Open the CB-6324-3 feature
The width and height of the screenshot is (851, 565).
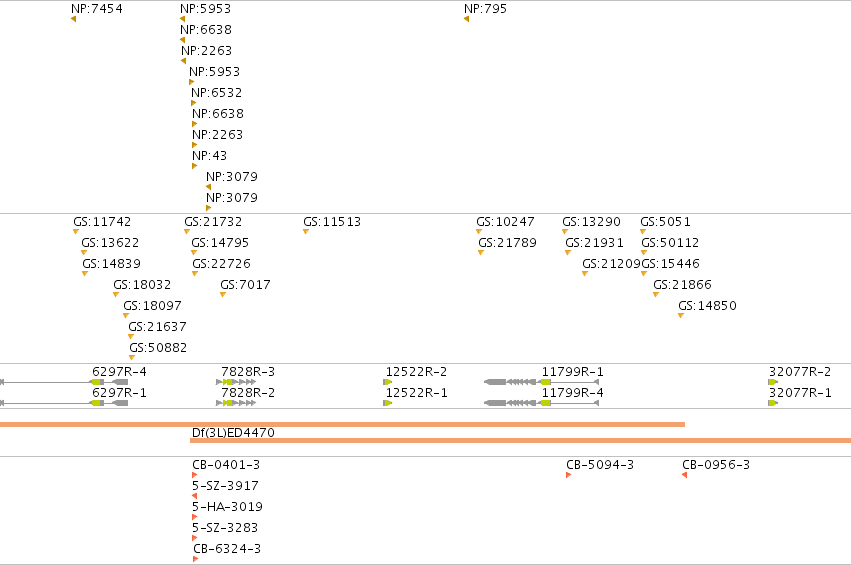click(195, 559)
